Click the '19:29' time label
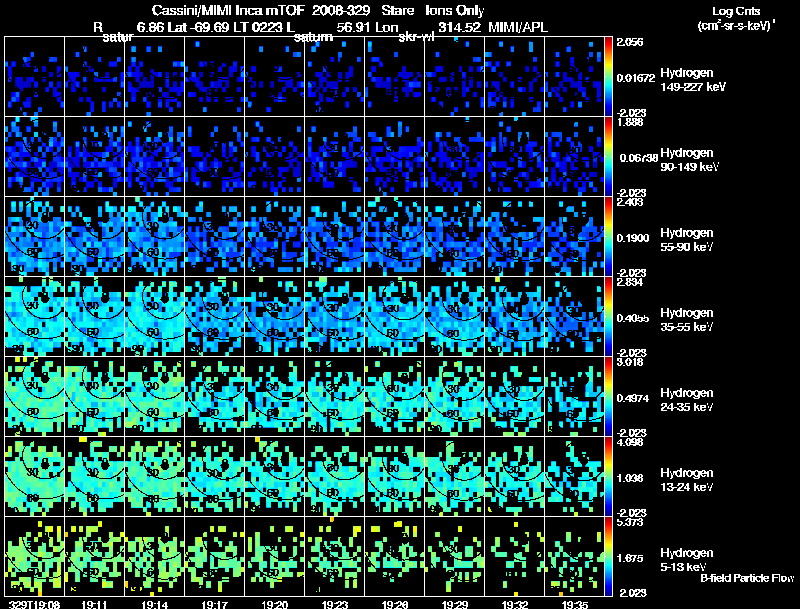The image size is (800, 609). click(x=455, y=605)
